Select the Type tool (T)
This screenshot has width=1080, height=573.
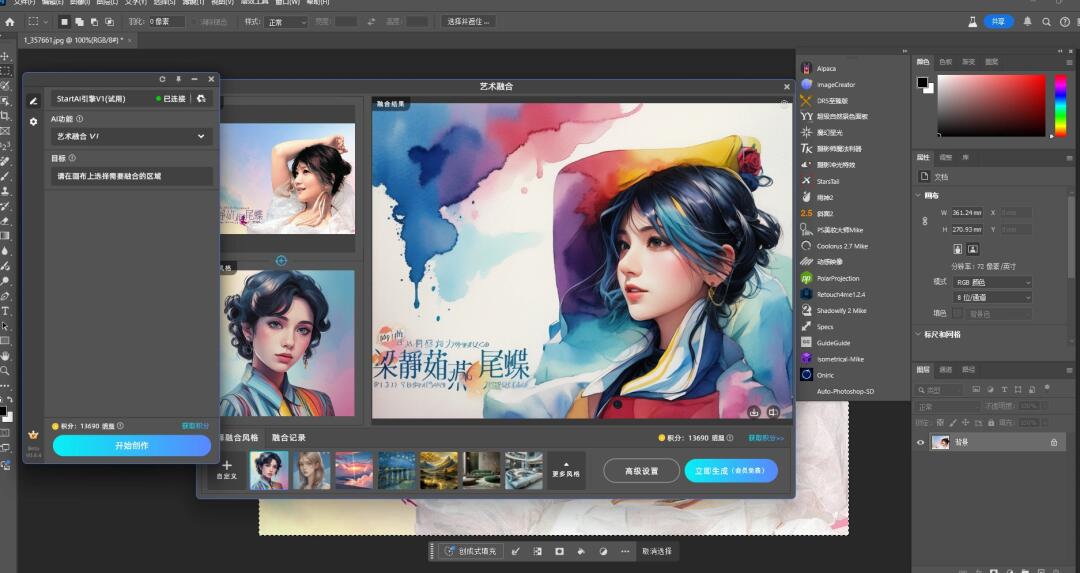tap(6, 311)
